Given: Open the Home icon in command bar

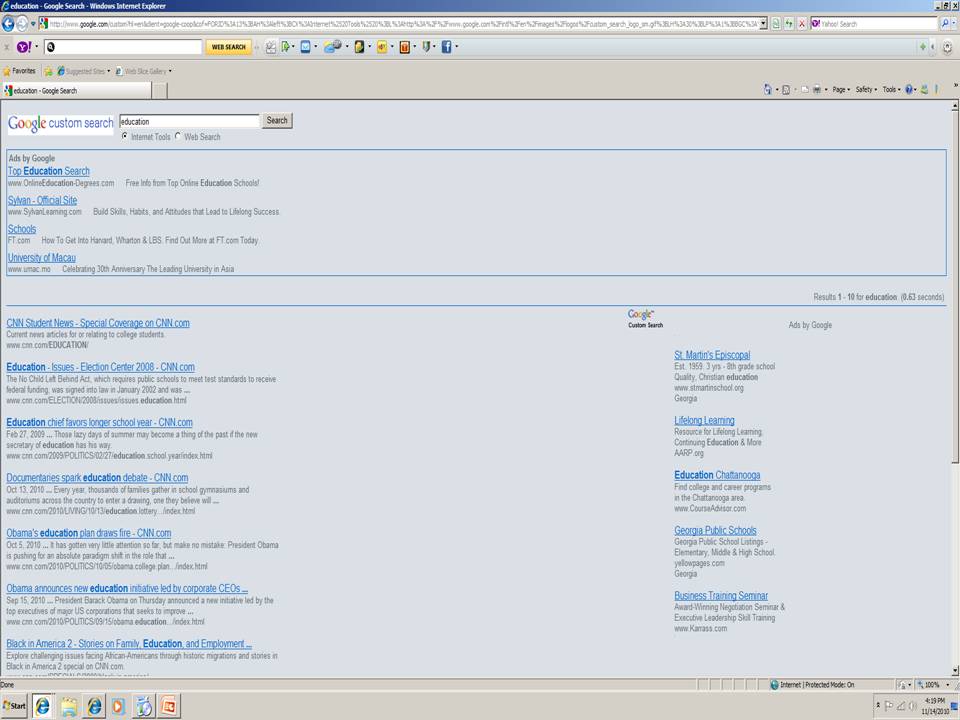Looking at the screenshot, I should 768,89.
